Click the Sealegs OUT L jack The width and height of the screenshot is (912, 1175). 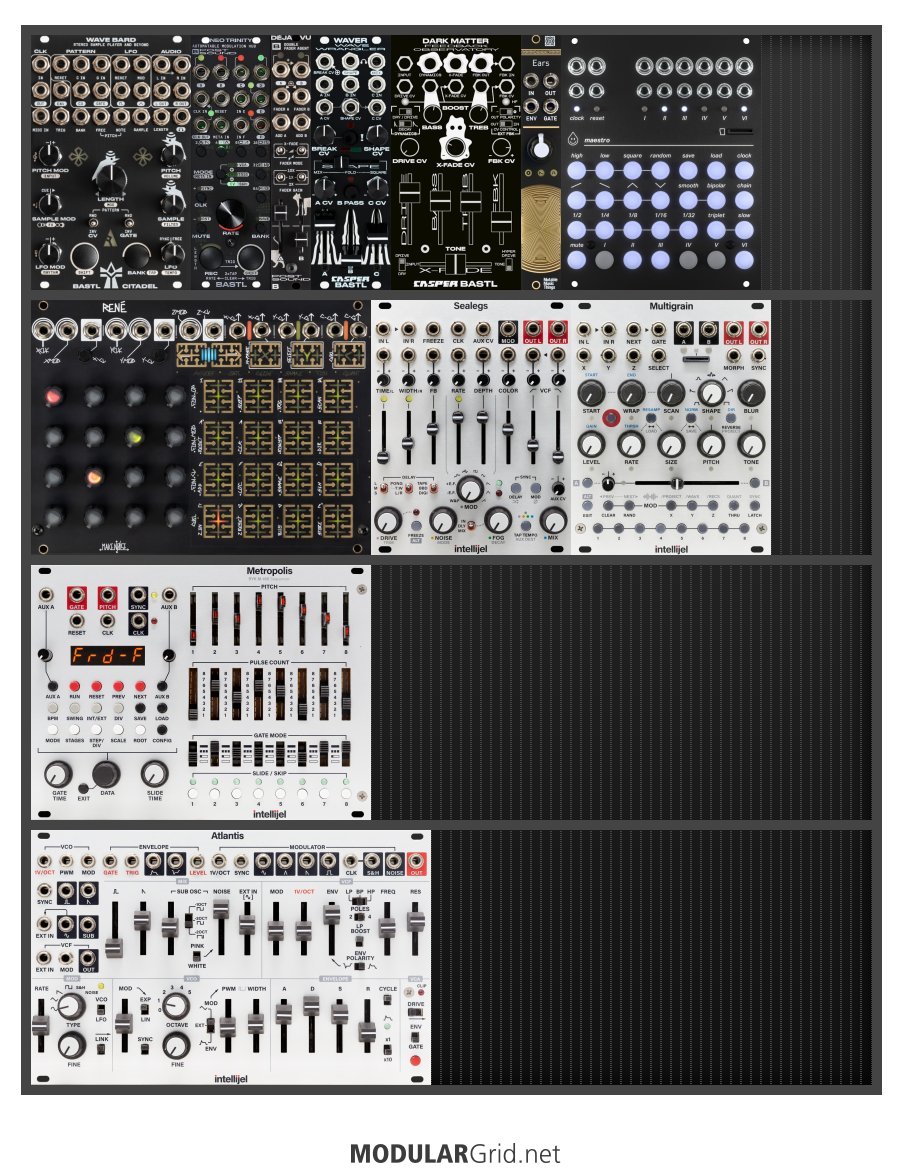(x=533, y=330)
